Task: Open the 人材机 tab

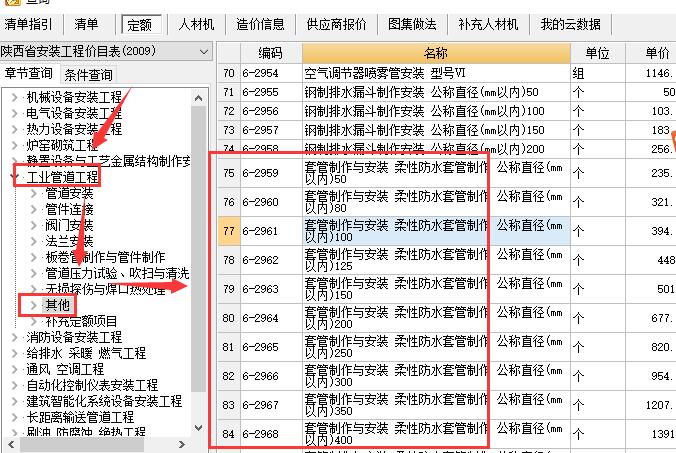Action: 197,25
